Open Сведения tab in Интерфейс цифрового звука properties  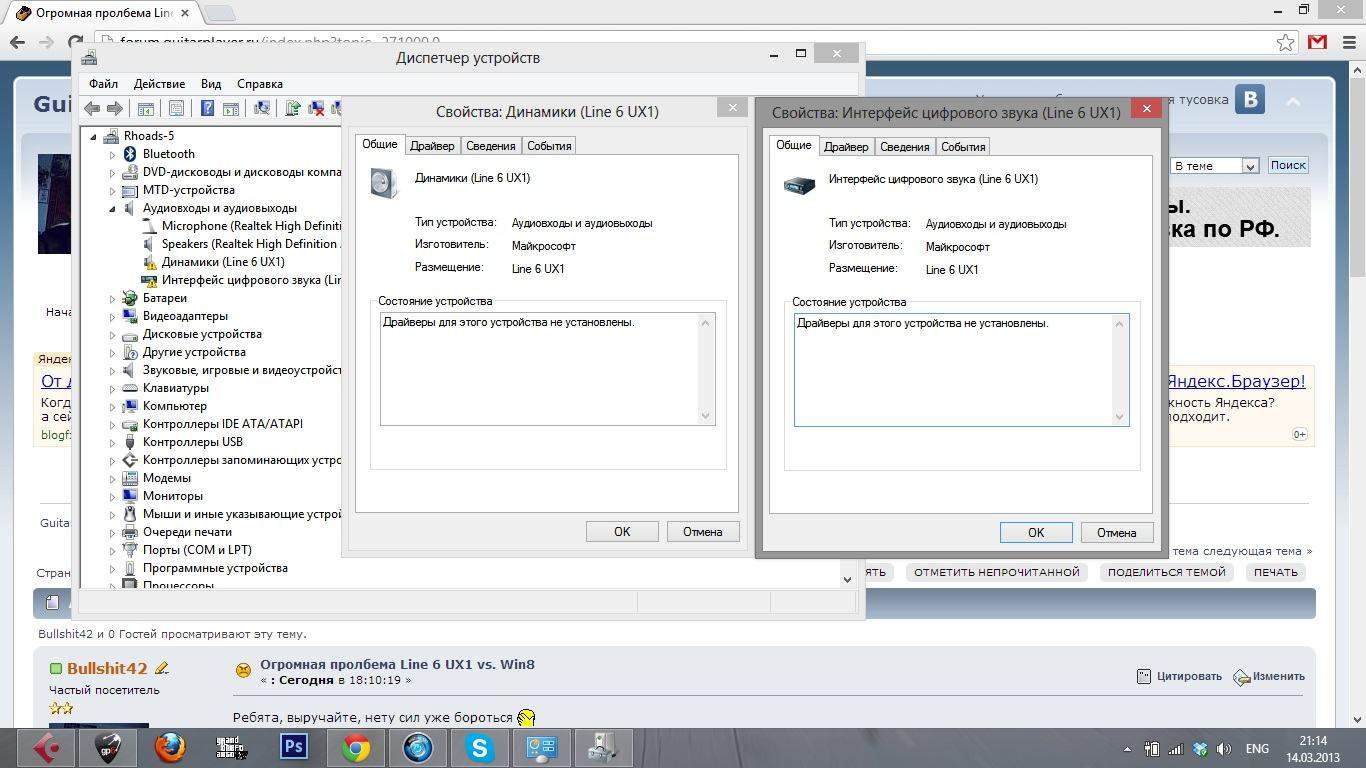(x=904, y=147)
